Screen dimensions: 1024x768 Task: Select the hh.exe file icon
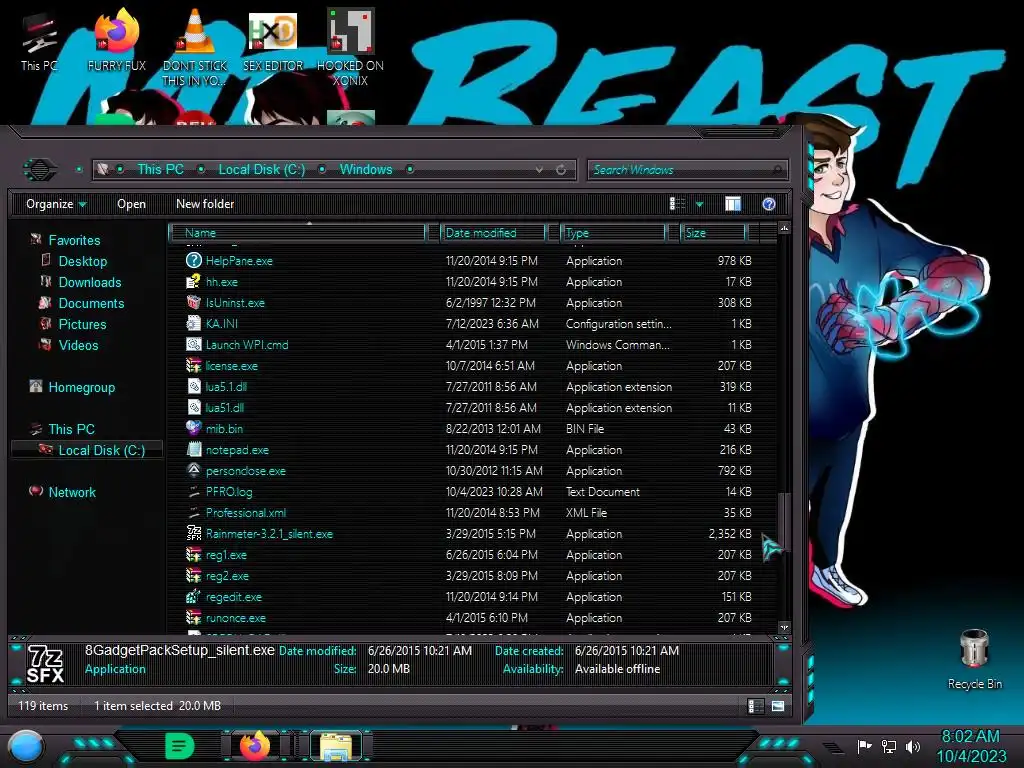(193, 281)
